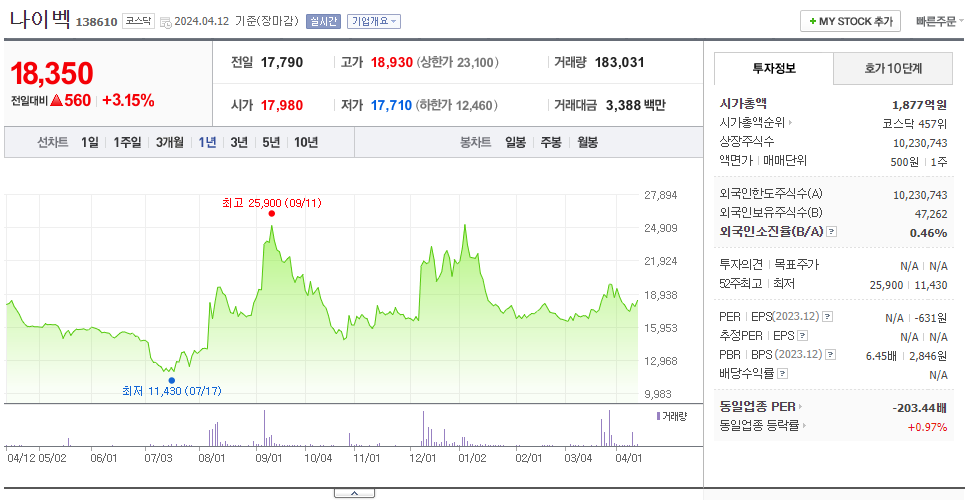Image resolution: width=968 pixels, height=500 pixels.
Task: Select the 3년 line chart period
Action: (x=239, y=143)
